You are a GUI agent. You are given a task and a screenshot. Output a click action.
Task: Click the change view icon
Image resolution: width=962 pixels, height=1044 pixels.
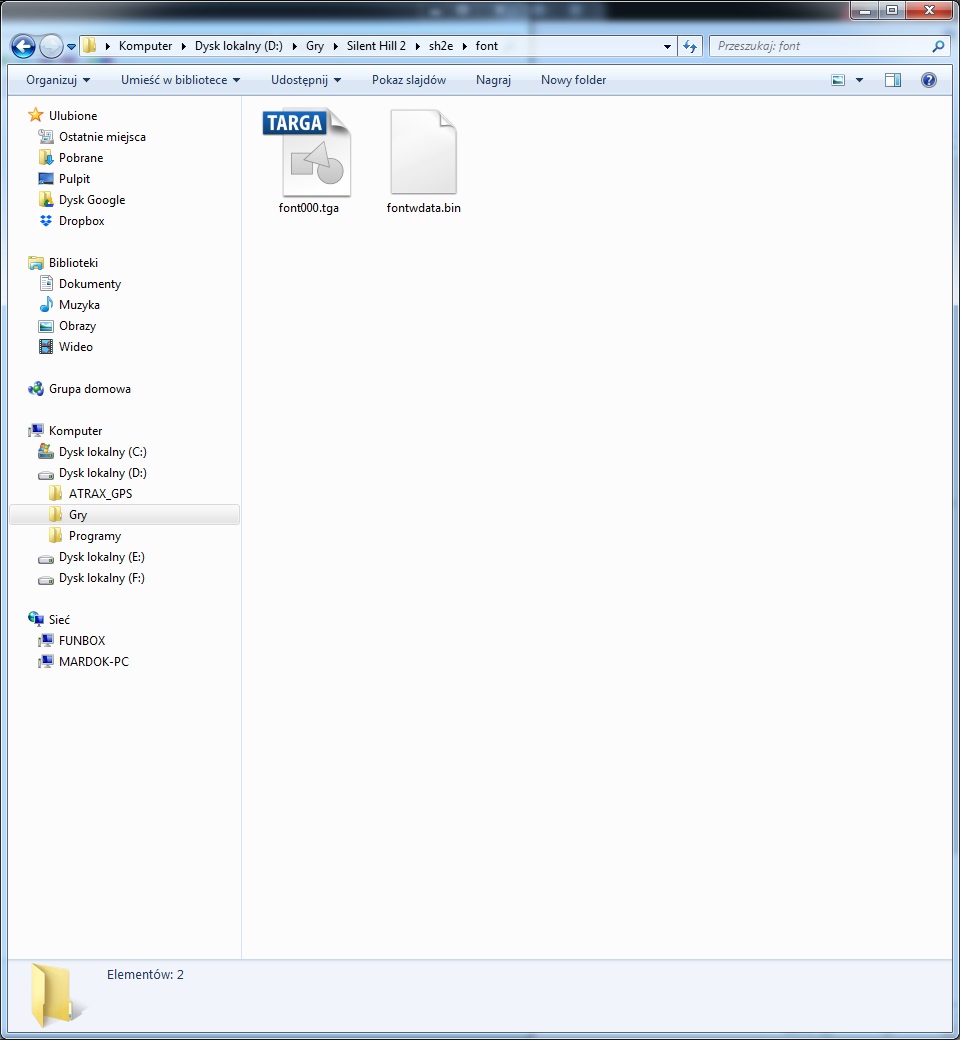(x=838, y=80)
